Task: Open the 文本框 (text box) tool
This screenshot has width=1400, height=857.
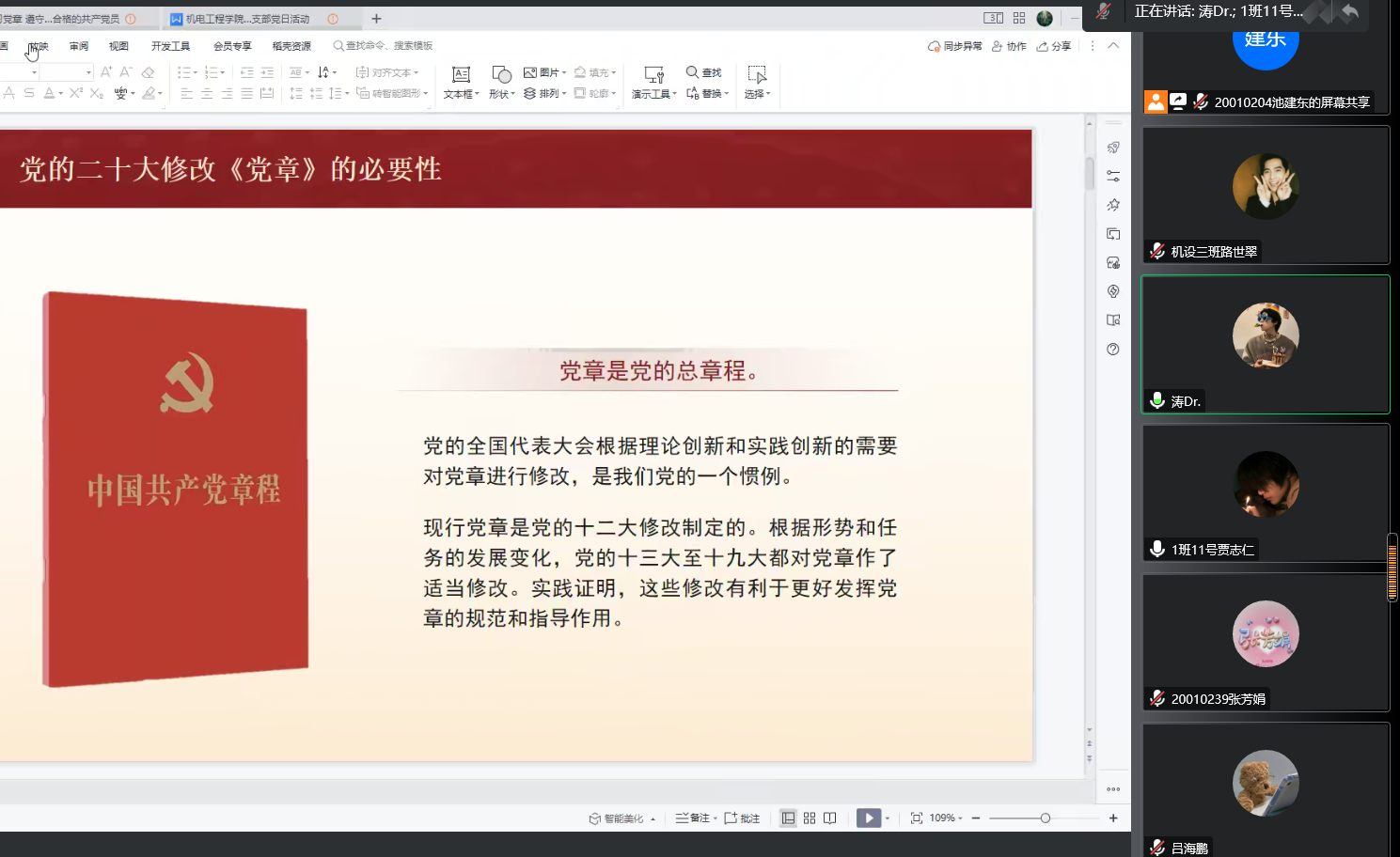Action: click(461, 82)
